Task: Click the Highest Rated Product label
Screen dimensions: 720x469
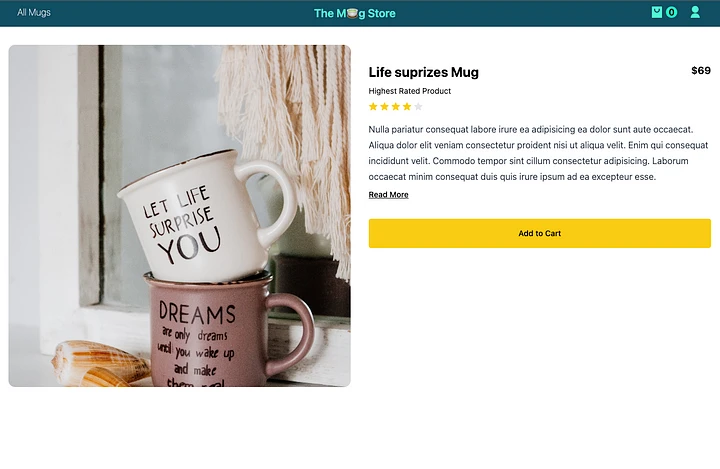Action: (x=410, y=91)
